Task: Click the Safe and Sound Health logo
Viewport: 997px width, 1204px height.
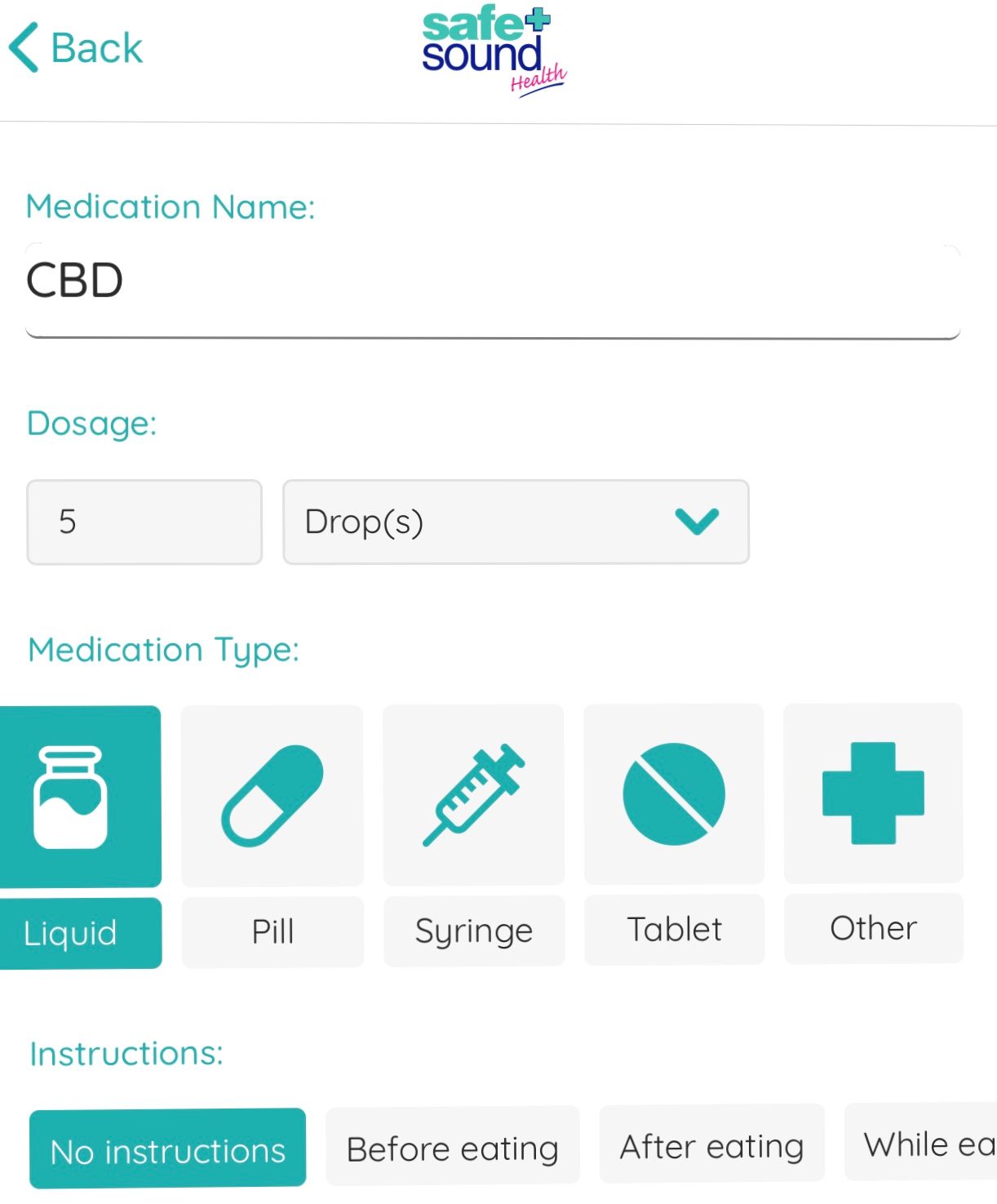Action: pyautogui.click(x=490, y=51)
